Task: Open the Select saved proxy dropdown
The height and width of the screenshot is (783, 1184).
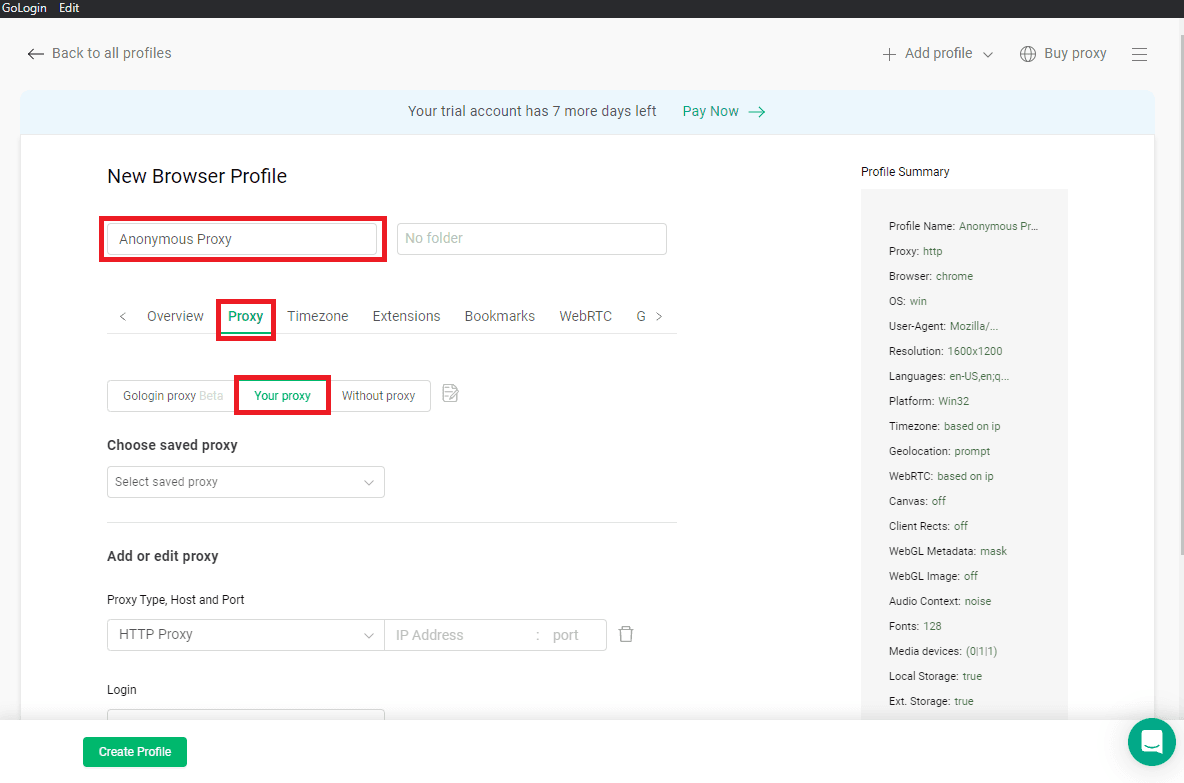Action: pyautogui.click(x=245, y=481)
